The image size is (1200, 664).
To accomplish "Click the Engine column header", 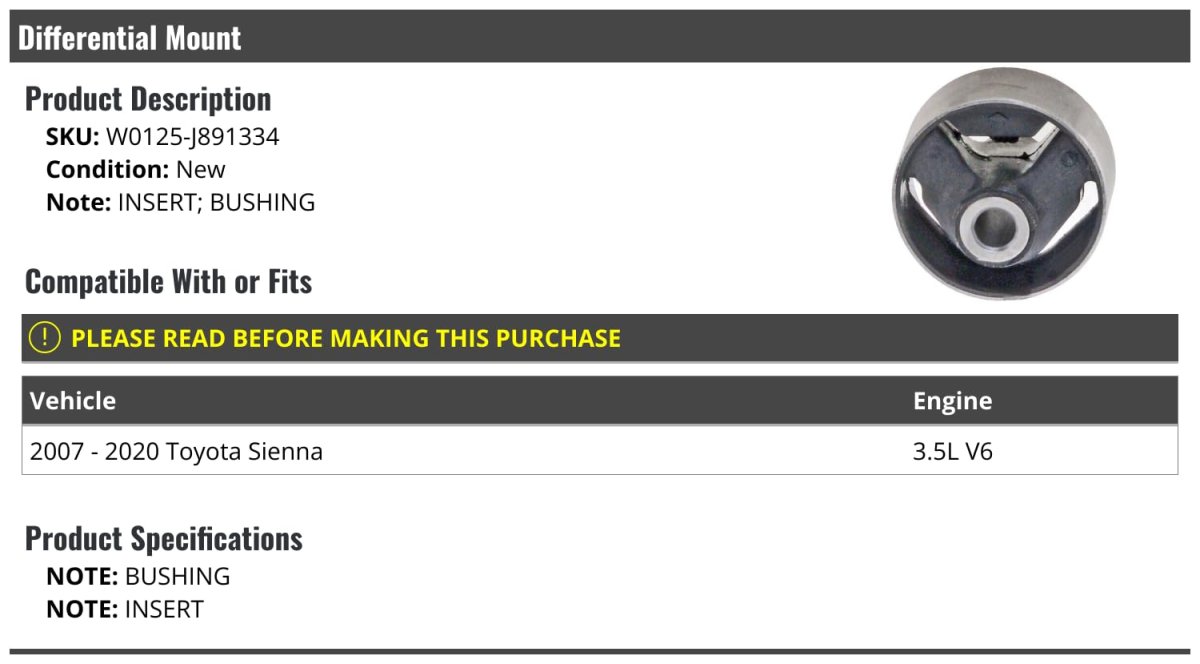I will [x=952, y=401].
